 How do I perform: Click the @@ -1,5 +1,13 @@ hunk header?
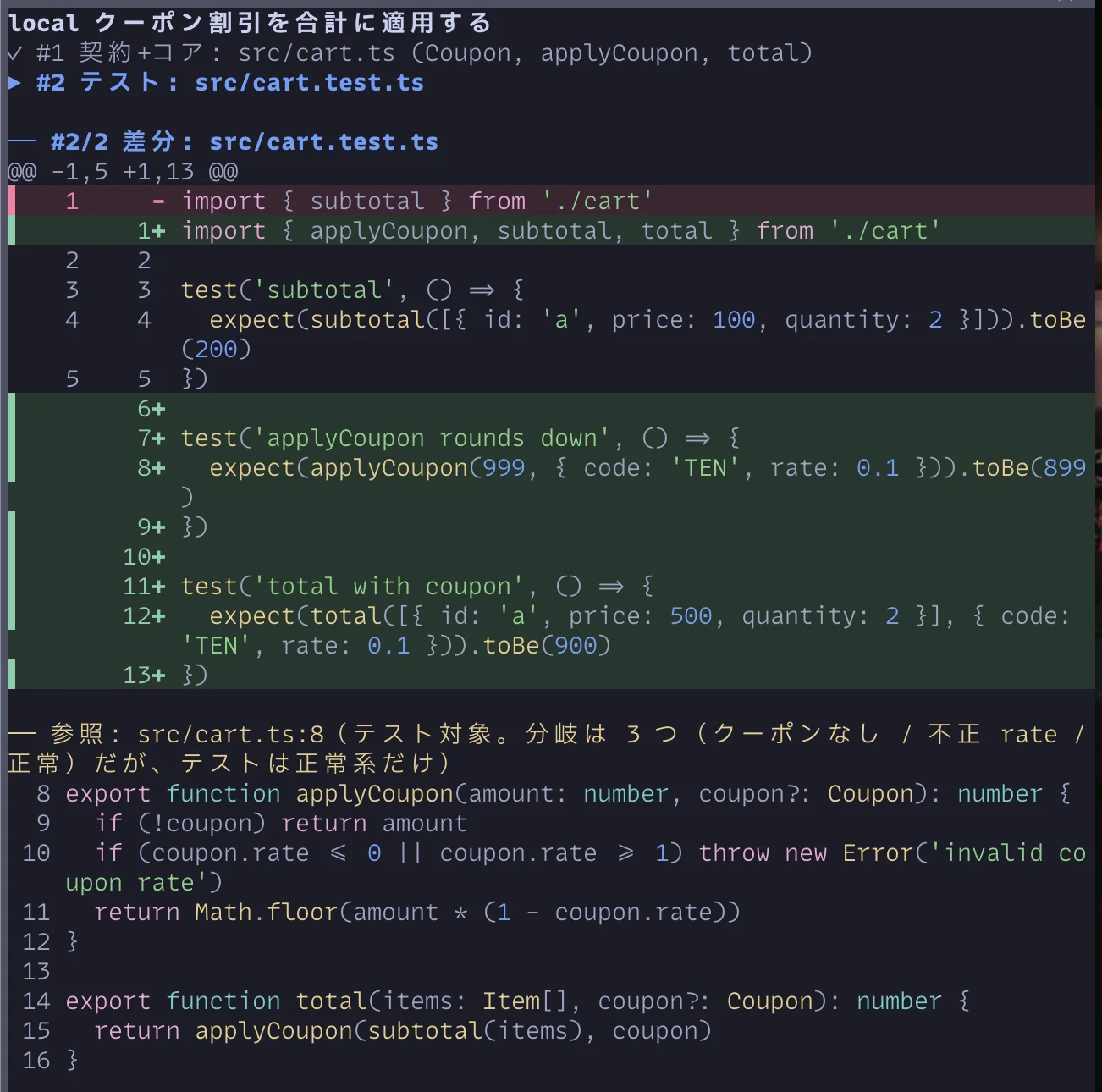123,172
